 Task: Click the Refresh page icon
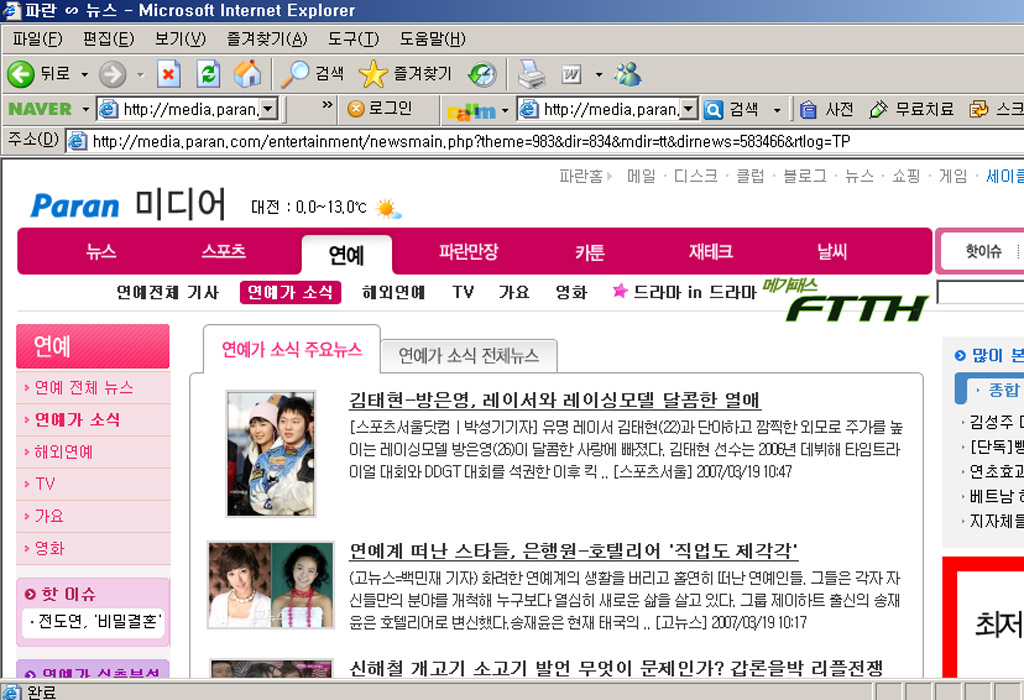[x=208, y=74]
